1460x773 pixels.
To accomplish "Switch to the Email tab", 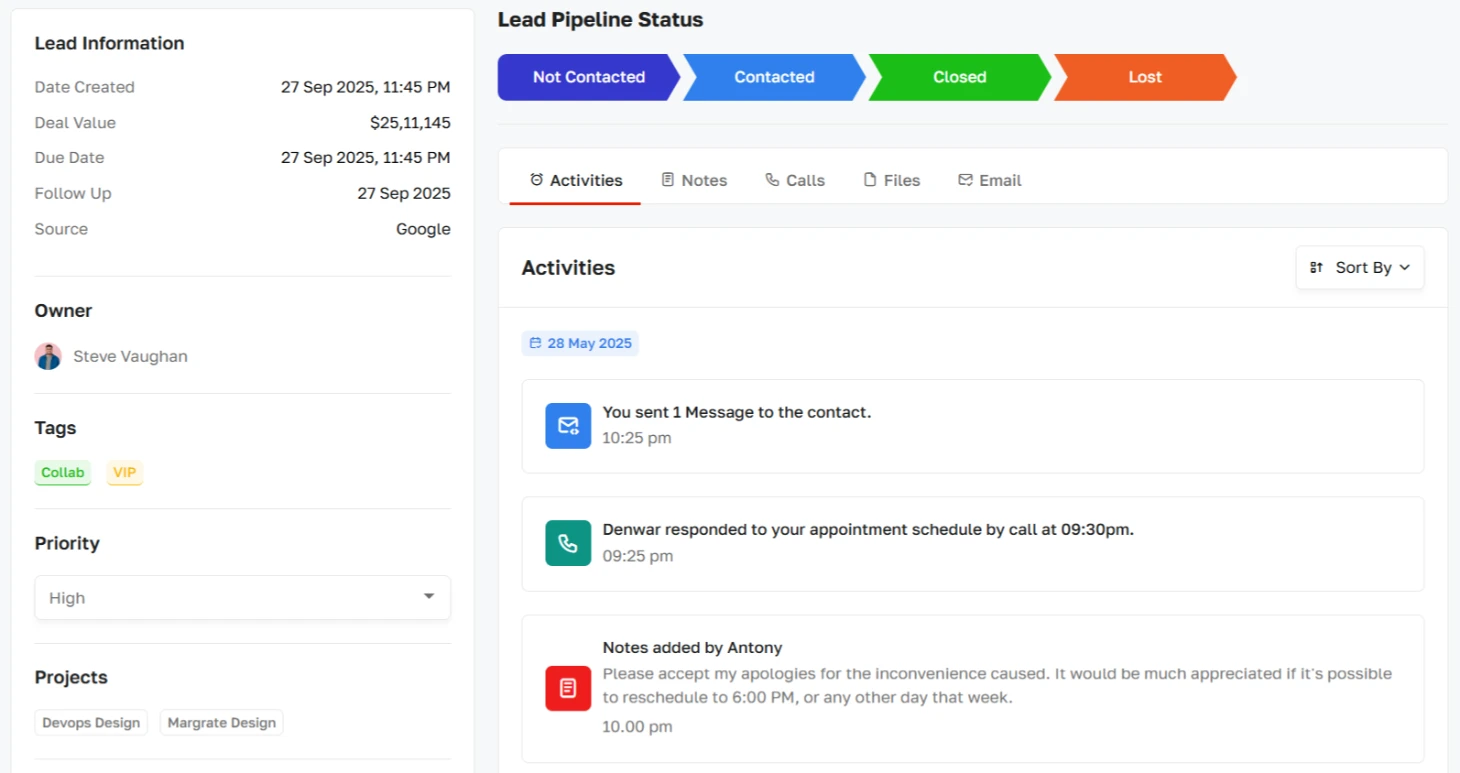I will pos(1000,179).
